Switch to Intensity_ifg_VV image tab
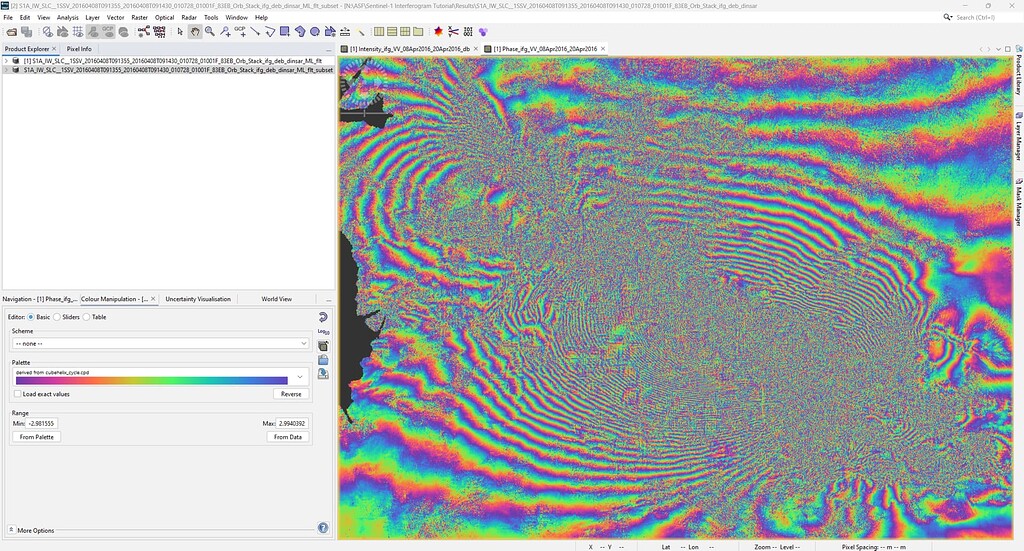The image size is (1024, 551). point(408,48)
